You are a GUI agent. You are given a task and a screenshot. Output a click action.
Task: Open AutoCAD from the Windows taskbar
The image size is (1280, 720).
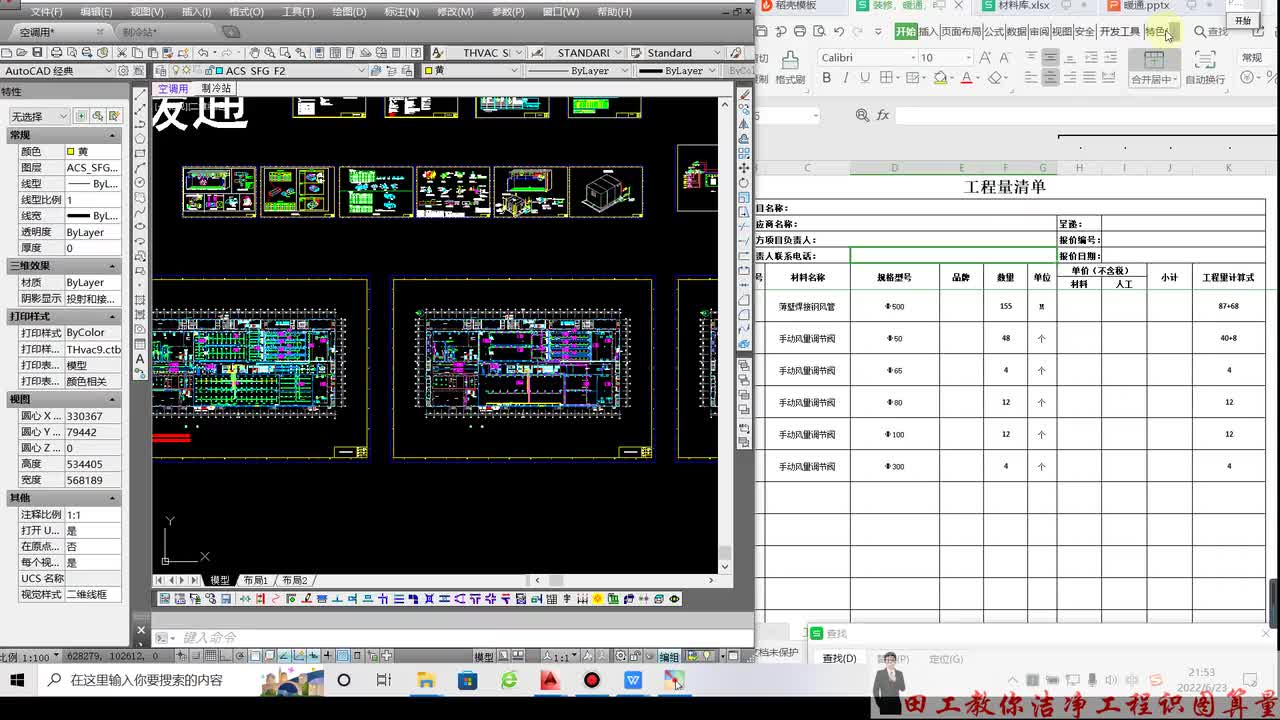click(x=549, y=680)
